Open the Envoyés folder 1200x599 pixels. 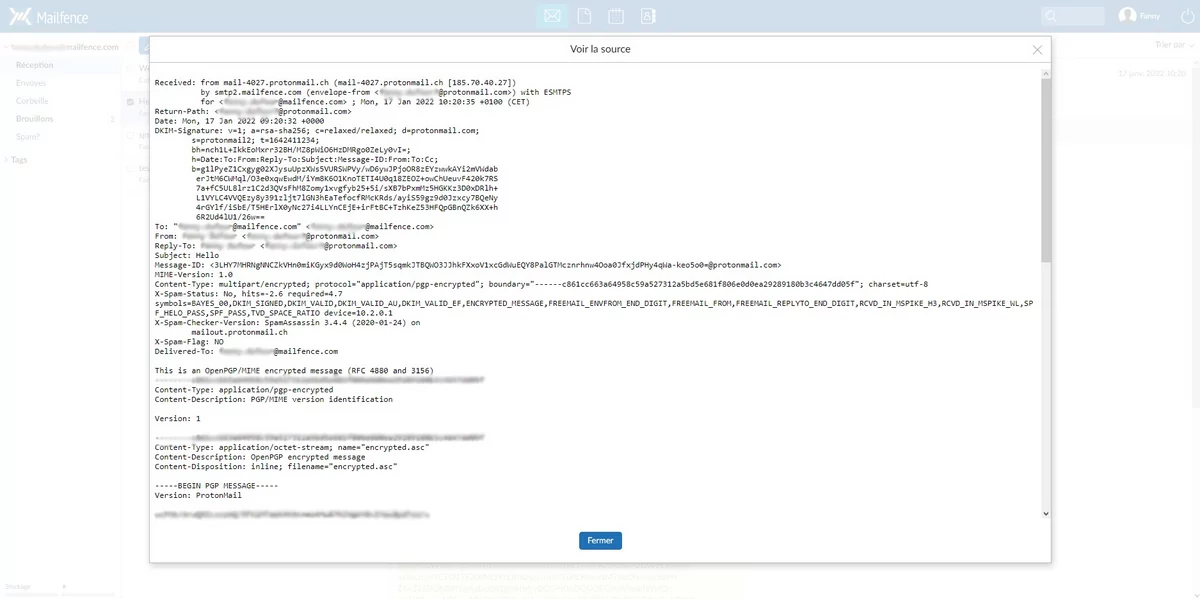pyautogui.click(x=32, y=83)
